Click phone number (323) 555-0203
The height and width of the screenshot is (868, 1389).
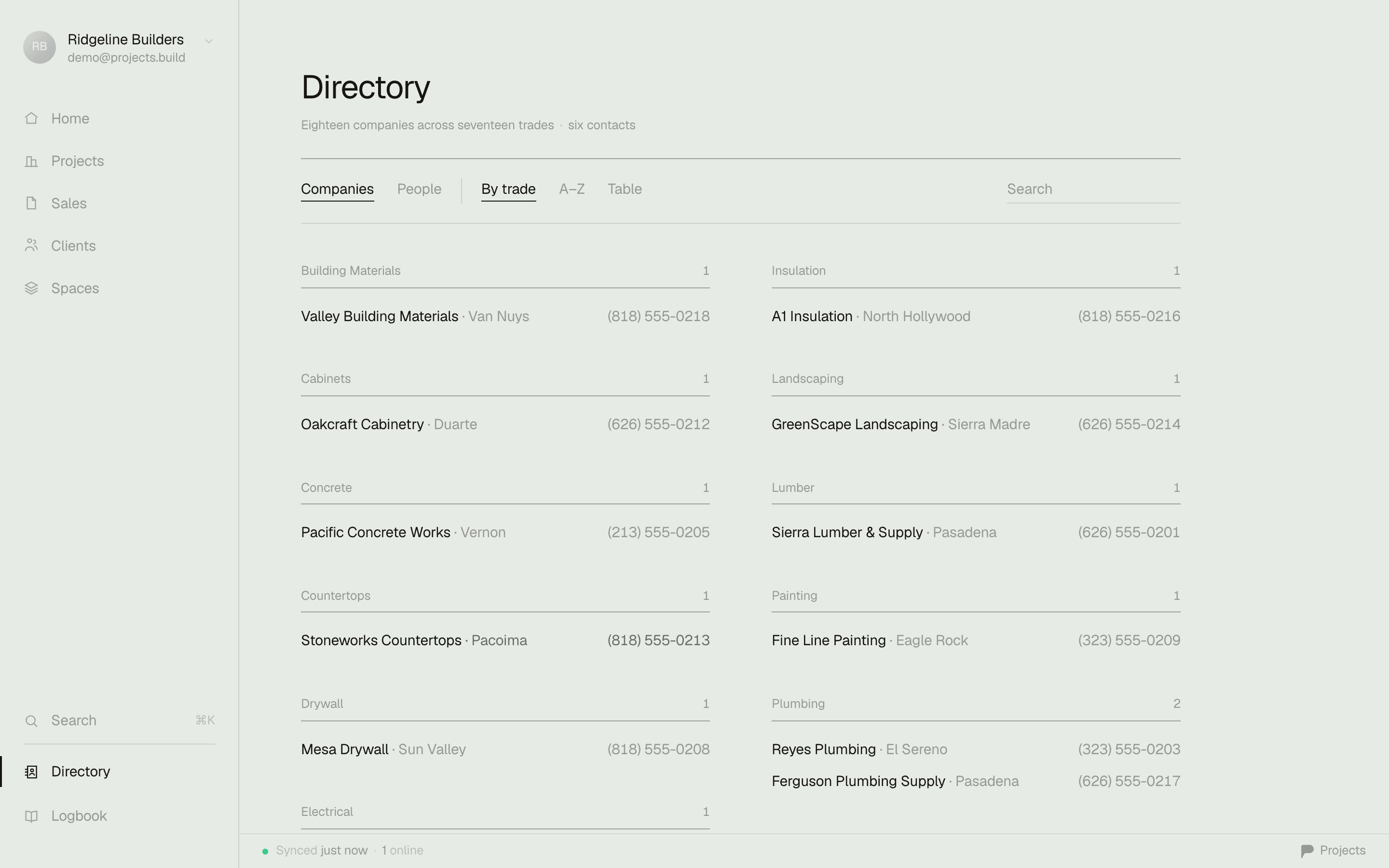pyautogui.click(x=1129, y=749)
